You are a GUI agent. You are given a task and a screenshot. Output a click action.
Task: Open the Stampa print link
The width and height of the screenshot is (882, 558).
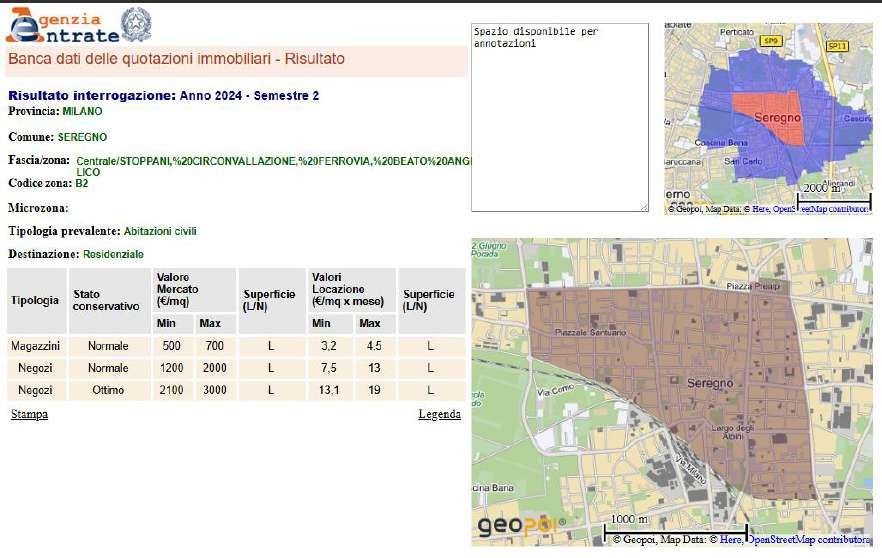coord(28,414)
